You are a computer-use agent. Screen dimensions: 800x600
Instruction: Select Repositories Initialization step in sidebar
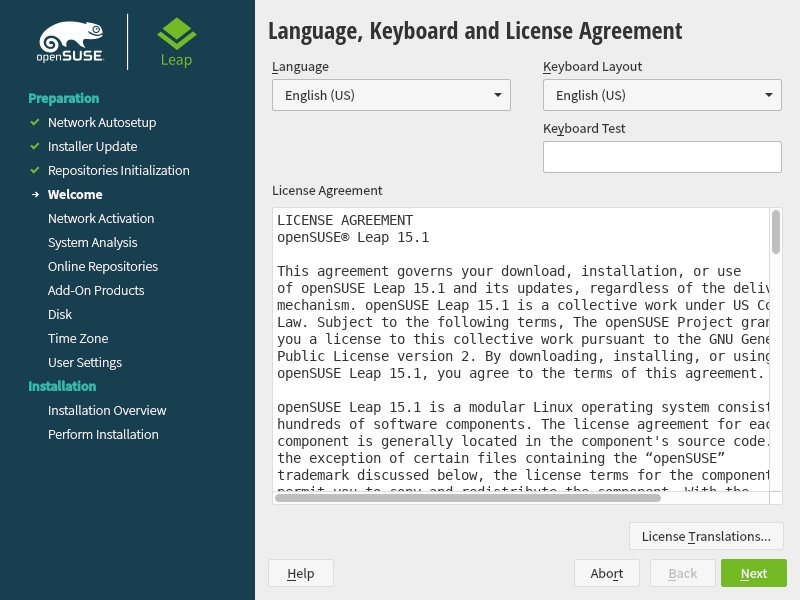[118, 170]
